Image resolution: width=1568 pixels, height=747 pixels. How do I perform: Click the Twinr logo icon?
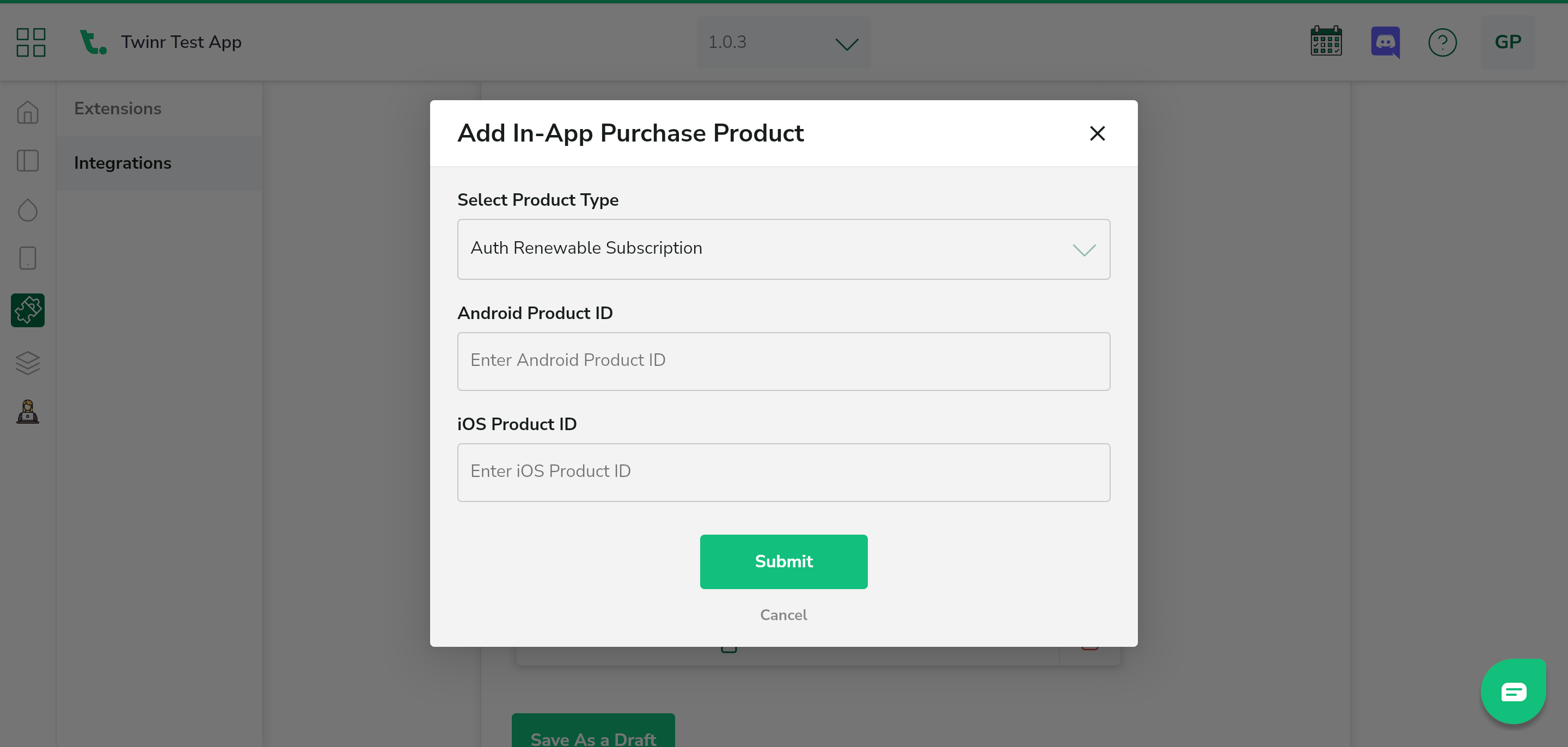tap(93, 42)
